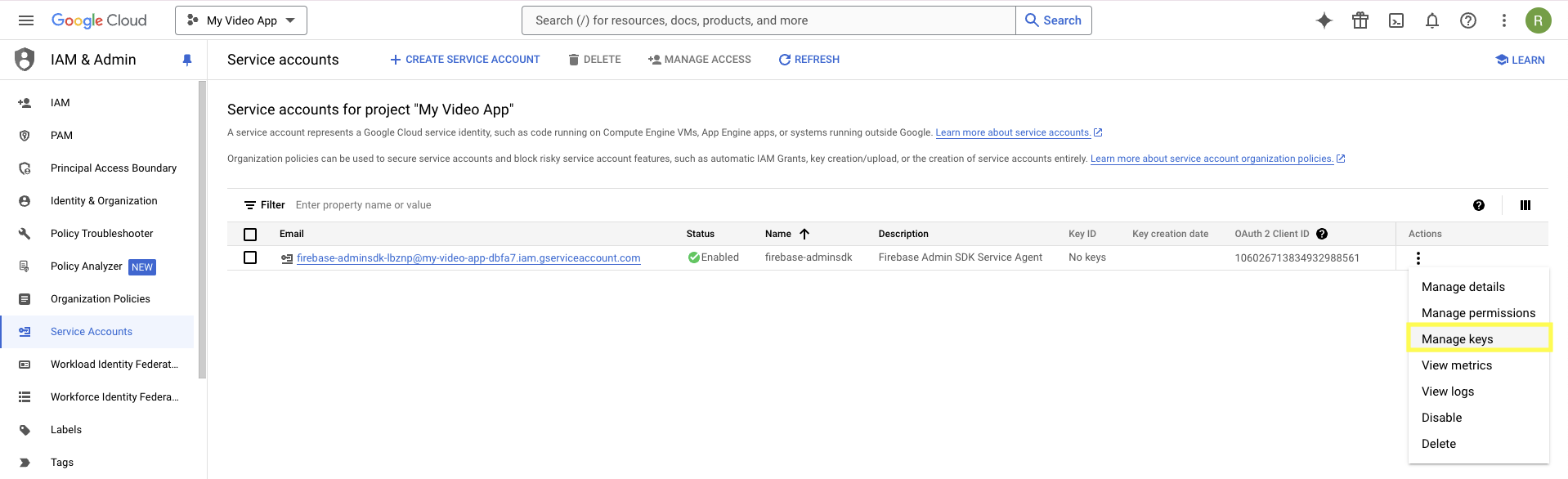Click the Google Cloud logo
Screen dimensions: 1568x479
point(99,20)
